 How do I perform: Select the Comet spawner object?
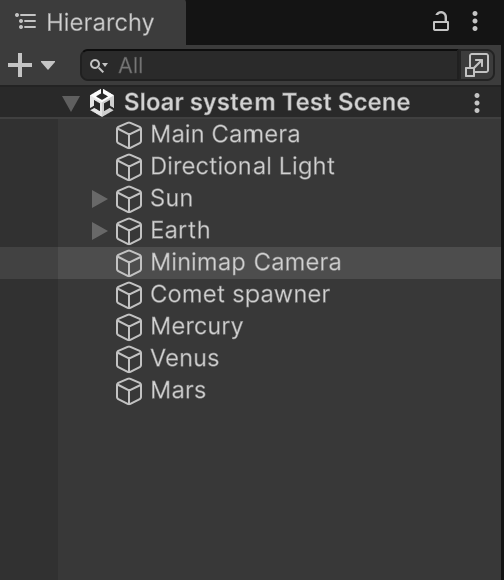pos(240,295)
